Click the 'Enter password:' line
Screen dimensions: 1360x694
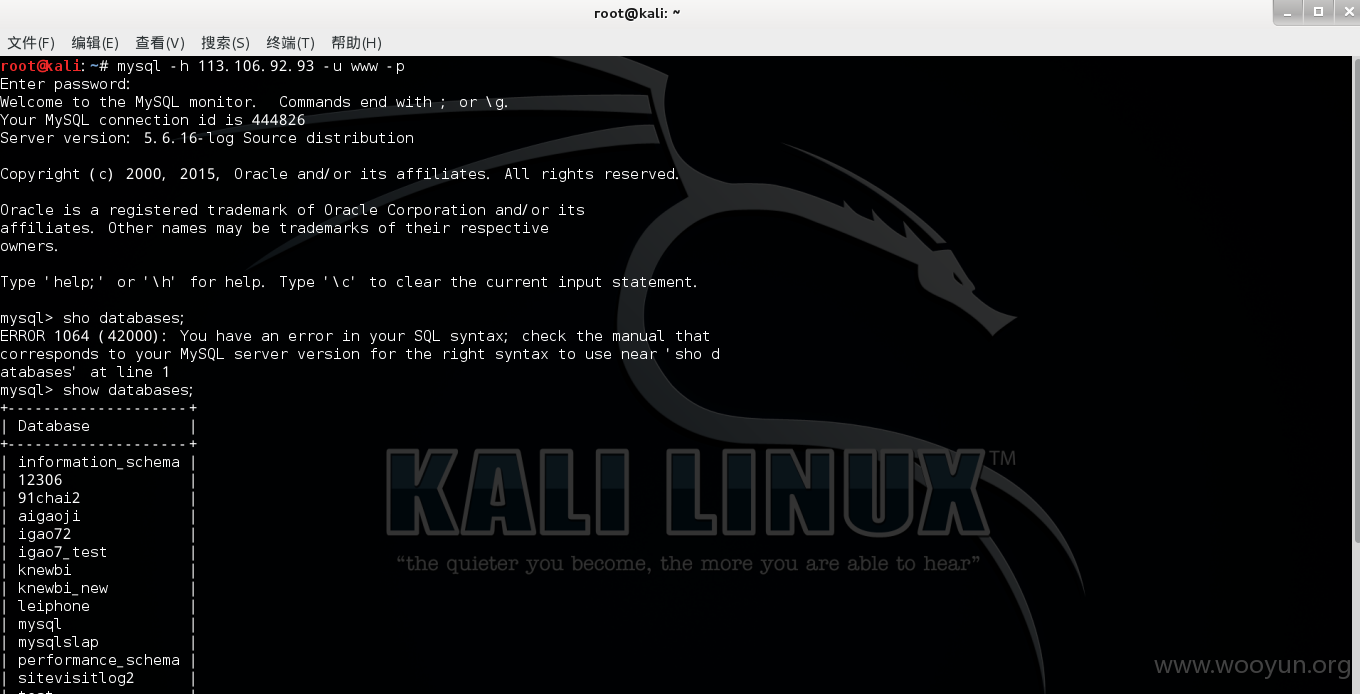(x=66, y=84)
